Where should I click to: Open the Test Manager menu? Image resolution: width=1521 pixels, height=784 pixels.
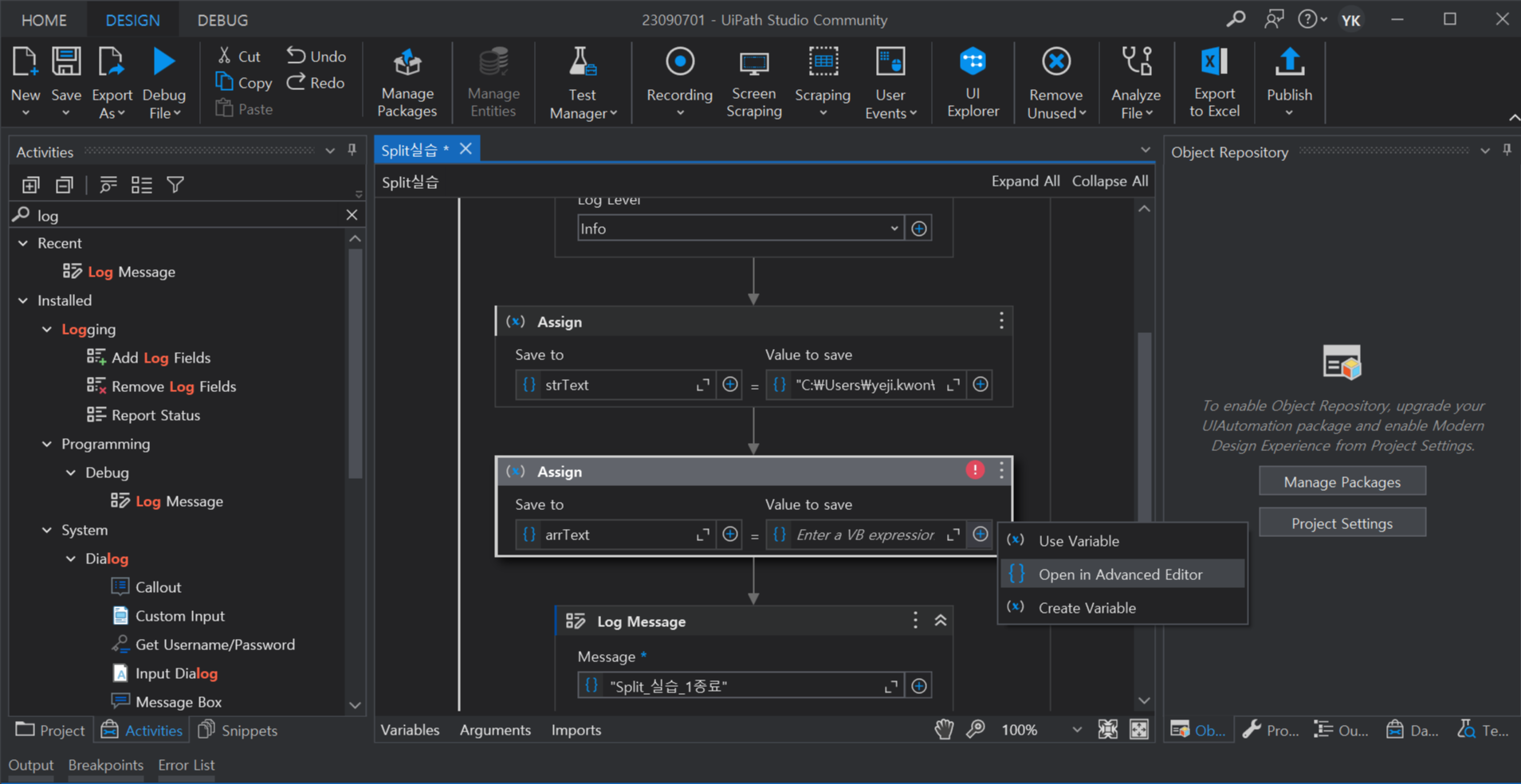[x=583, y=81]
